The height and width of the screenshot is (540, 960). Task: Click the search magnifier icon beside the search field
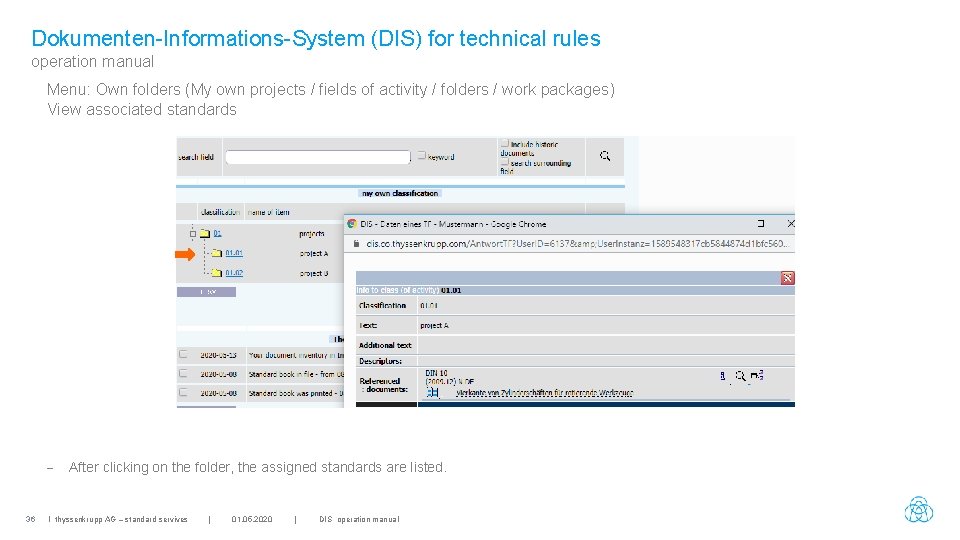[605, 156]
